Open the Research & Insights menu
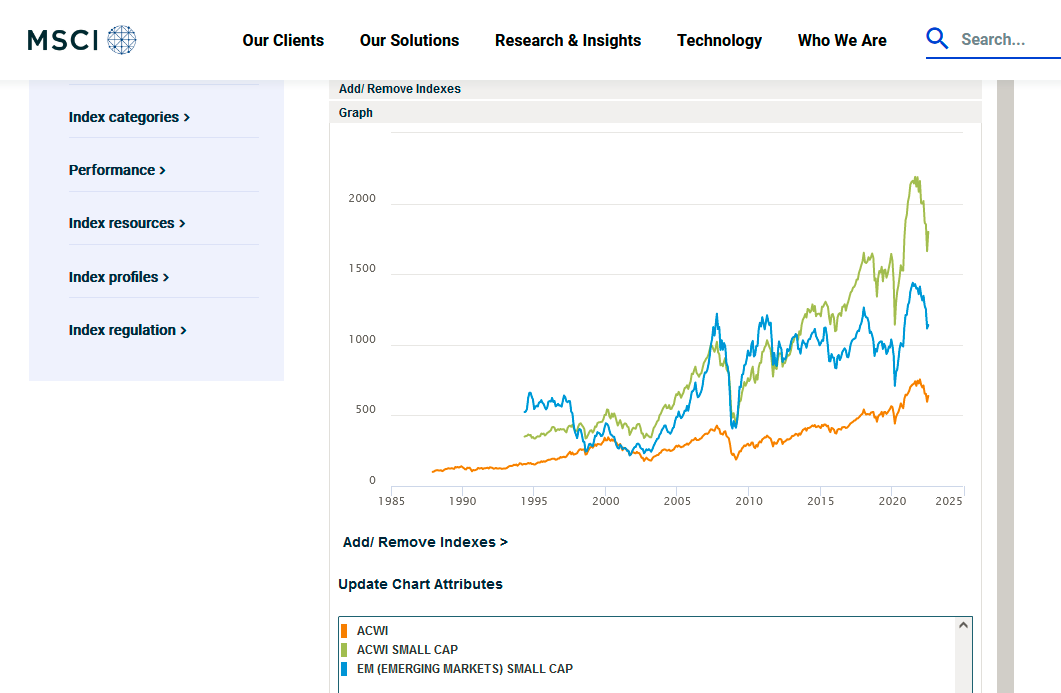1061x693 pixels. click(x=568, y=41)
